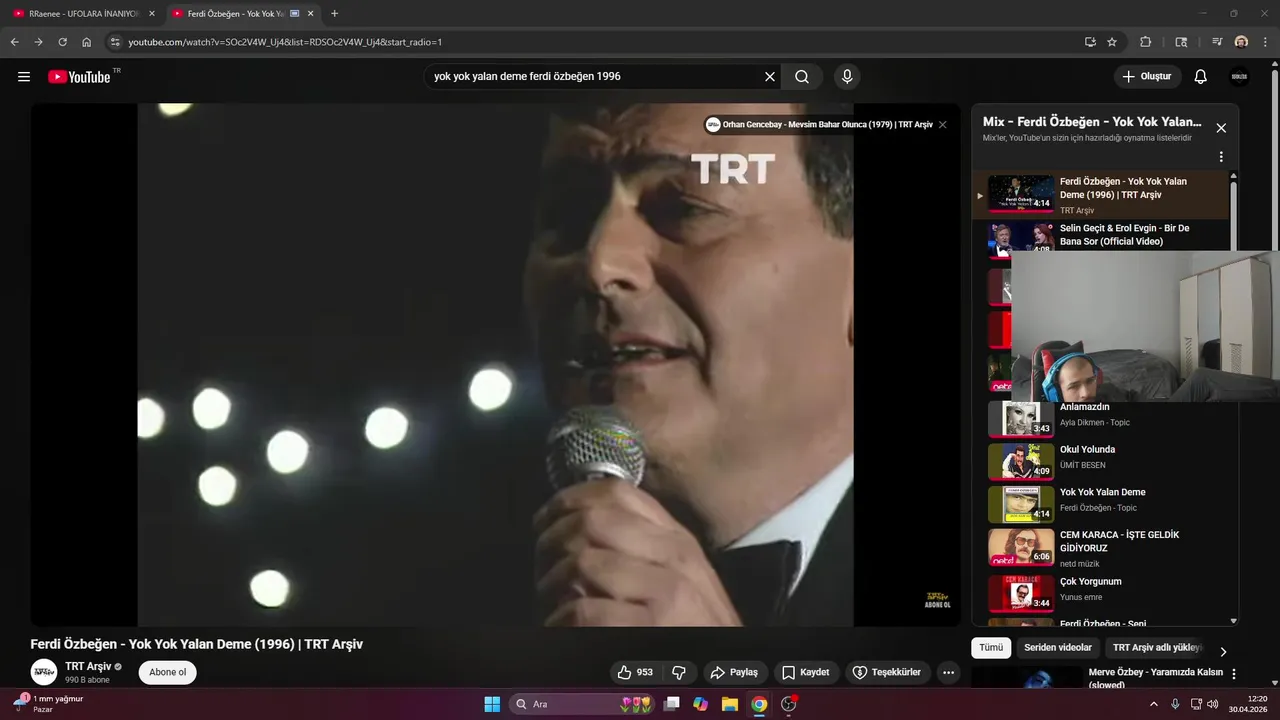Select the Seriden videolar filter chip

(x=1058, y=647)
